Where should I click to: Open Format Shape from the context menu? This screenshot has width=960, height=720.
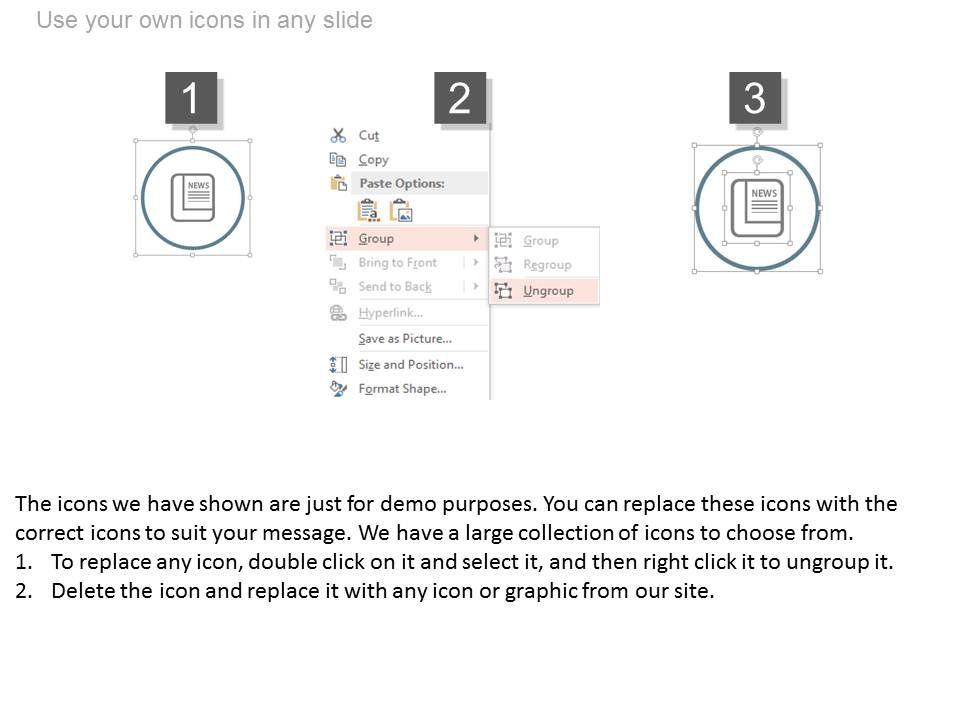pyautogui.click(x=402, y=388)
